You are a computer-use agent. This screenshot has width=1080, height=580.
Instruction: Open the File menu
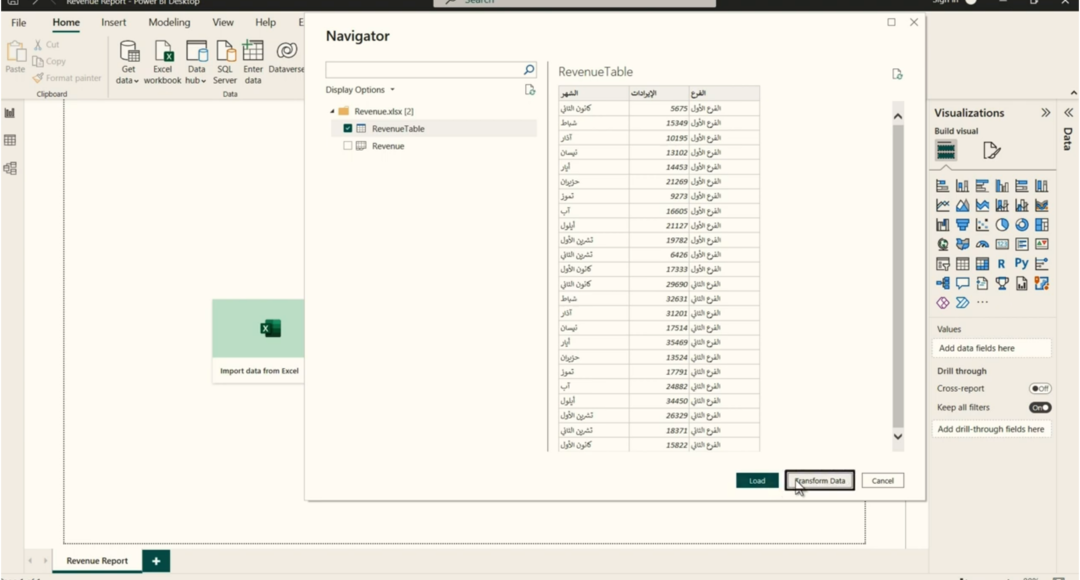[x=18, y=22]
